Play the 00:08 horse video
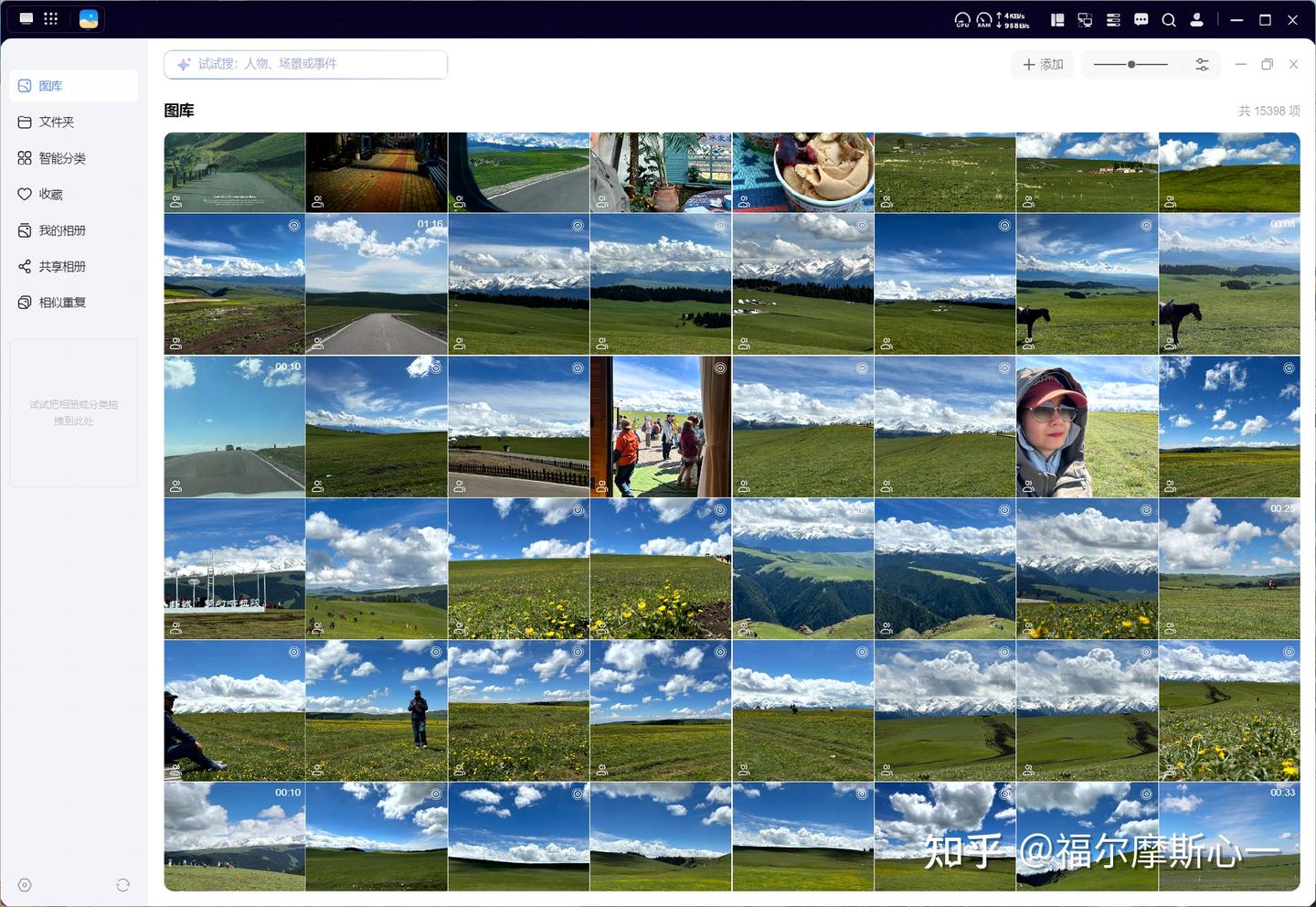This screenshot has height=907, width=1316. pyautogui.click(x=1229, y=284)
